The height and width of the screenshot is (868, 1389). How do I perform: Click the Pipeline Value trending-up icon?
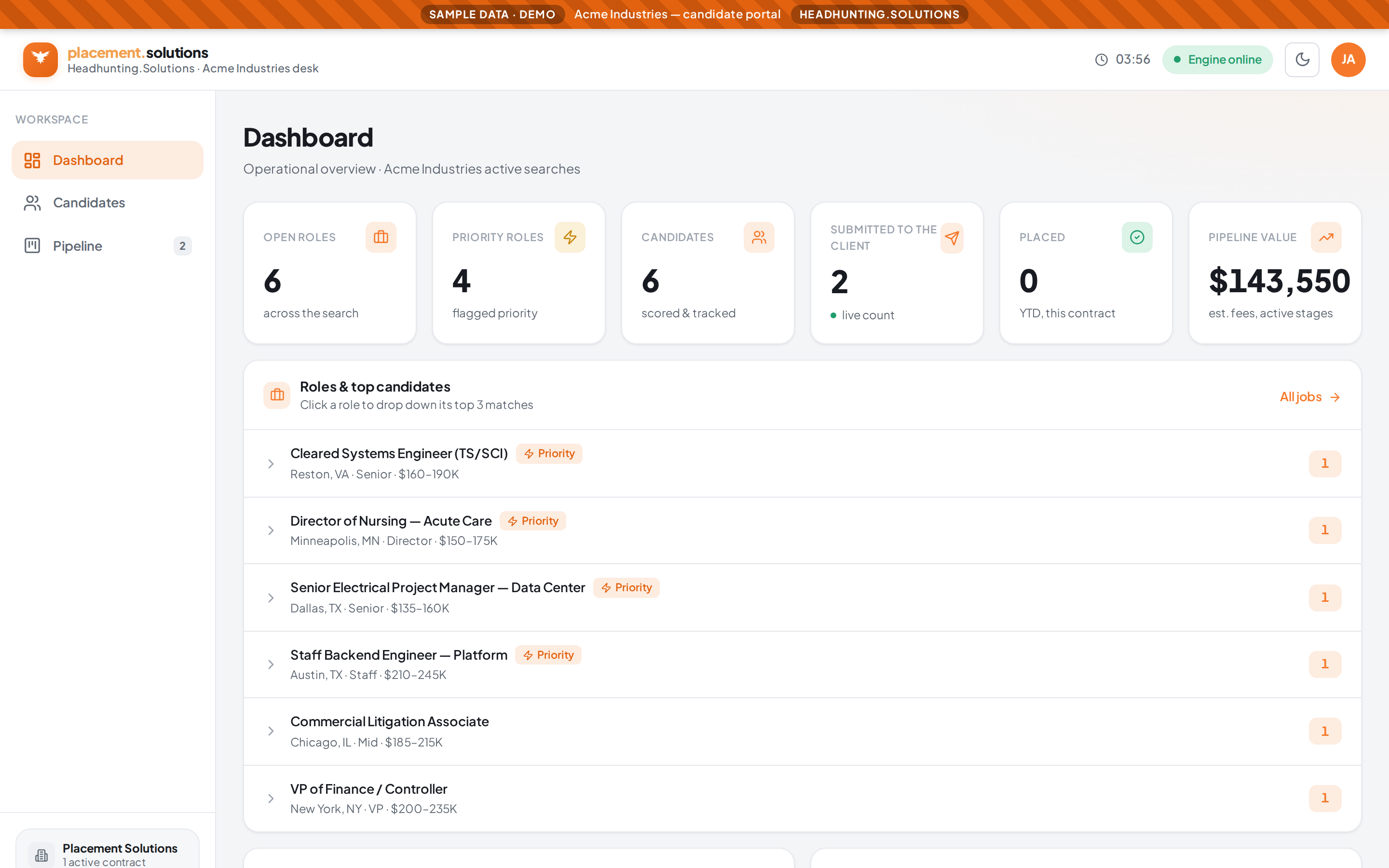coord(1326,237)
